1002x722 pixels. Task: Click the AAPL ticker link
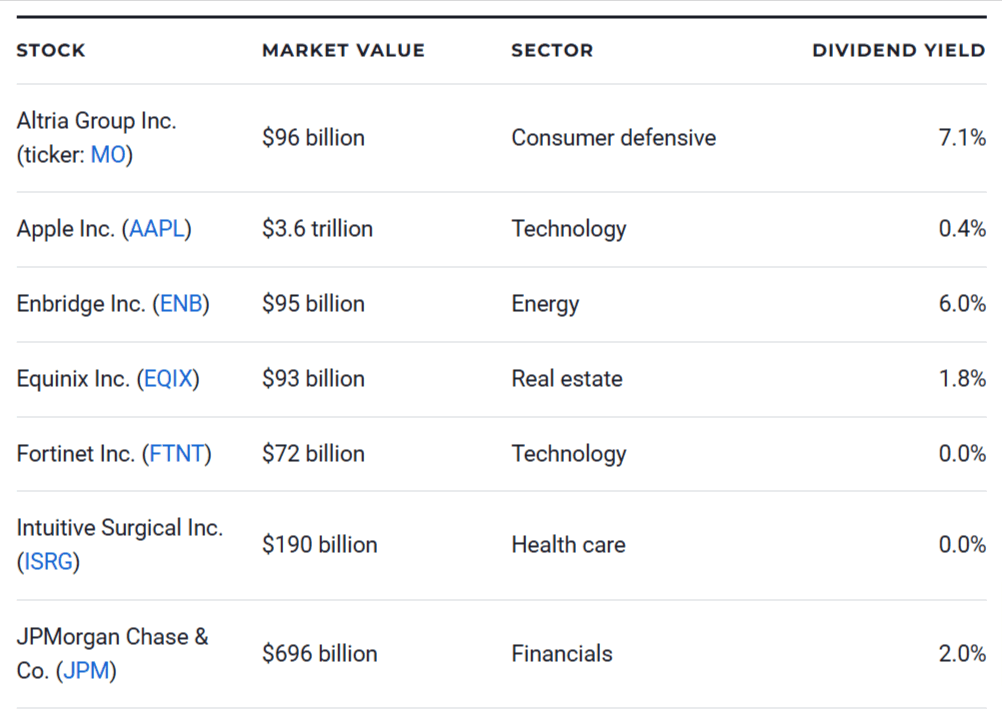click(157, 229)
